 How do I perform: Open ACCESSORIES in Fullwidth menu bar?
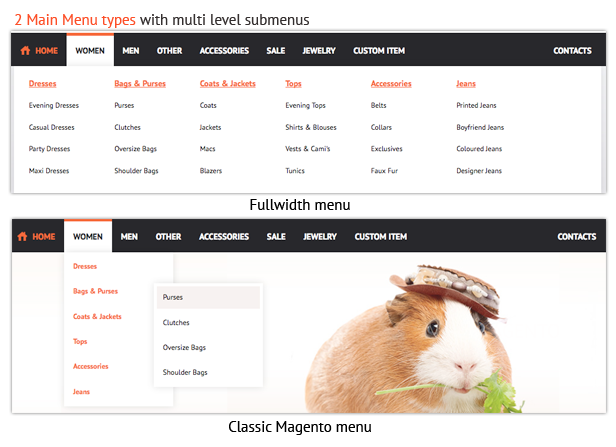pyautogui.click(x=224, y=51)
